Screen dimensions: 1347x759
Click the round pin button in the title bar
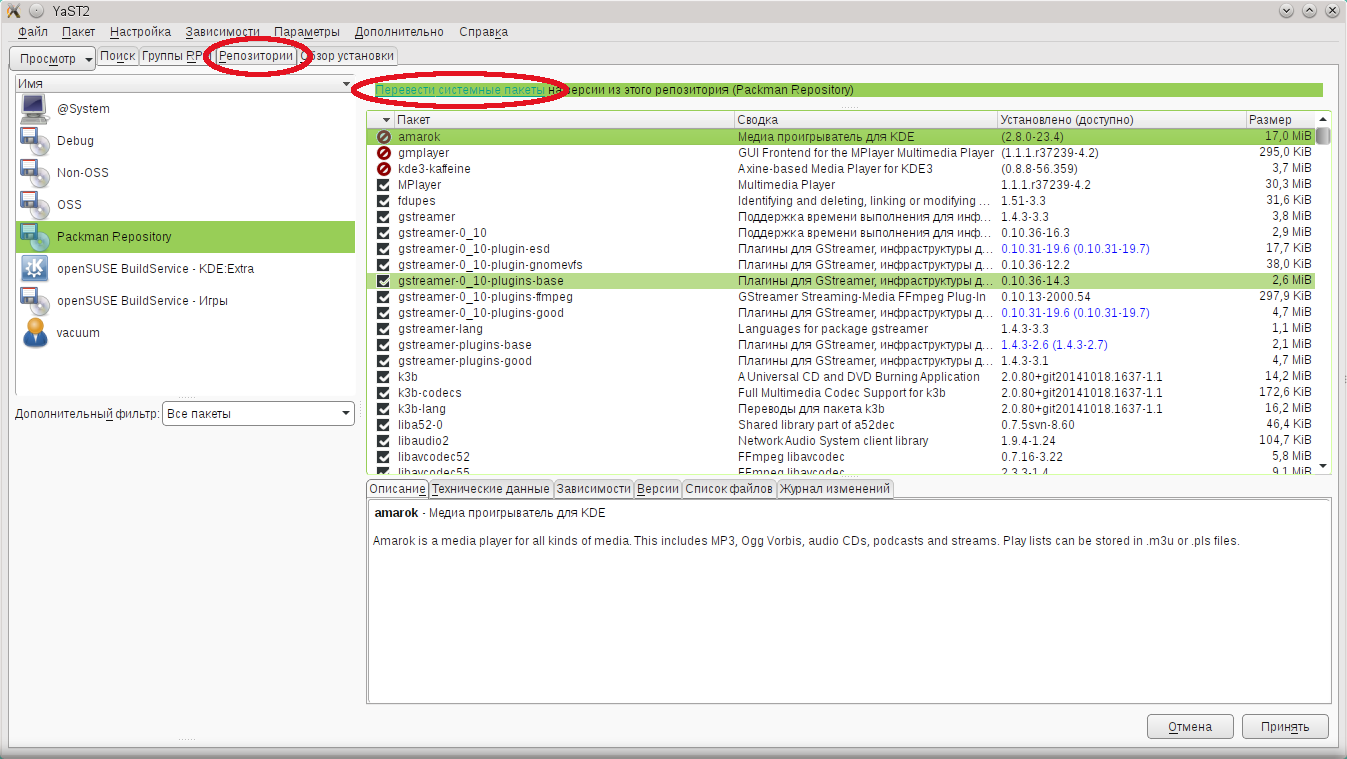[37, 11]
